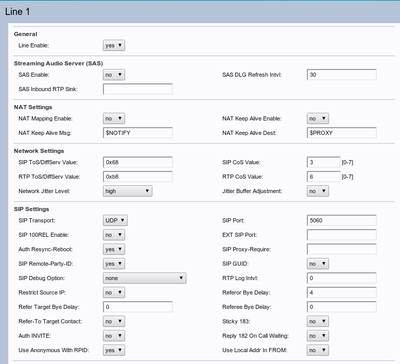
Task: Open the SIP GUID dropdown
Action: pos(318,264)
